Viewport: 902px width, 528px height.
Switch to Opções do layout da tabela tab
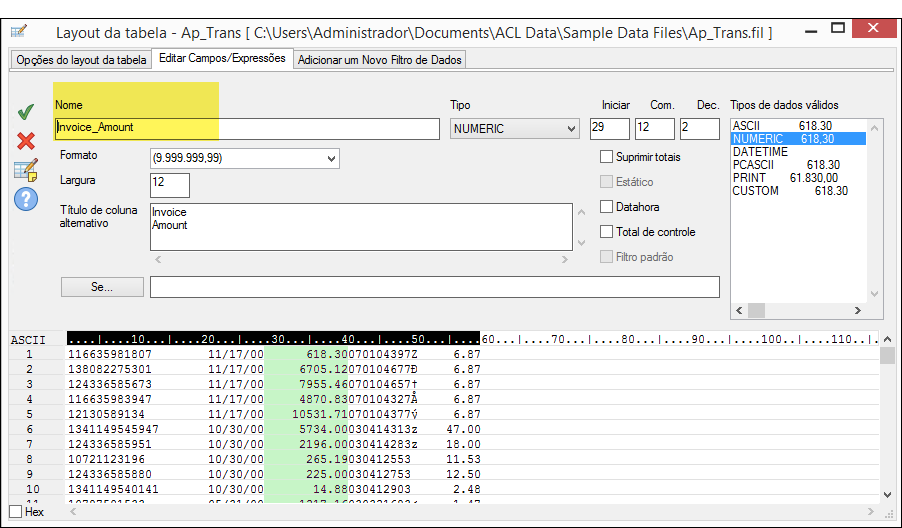(x=81, y=60)
